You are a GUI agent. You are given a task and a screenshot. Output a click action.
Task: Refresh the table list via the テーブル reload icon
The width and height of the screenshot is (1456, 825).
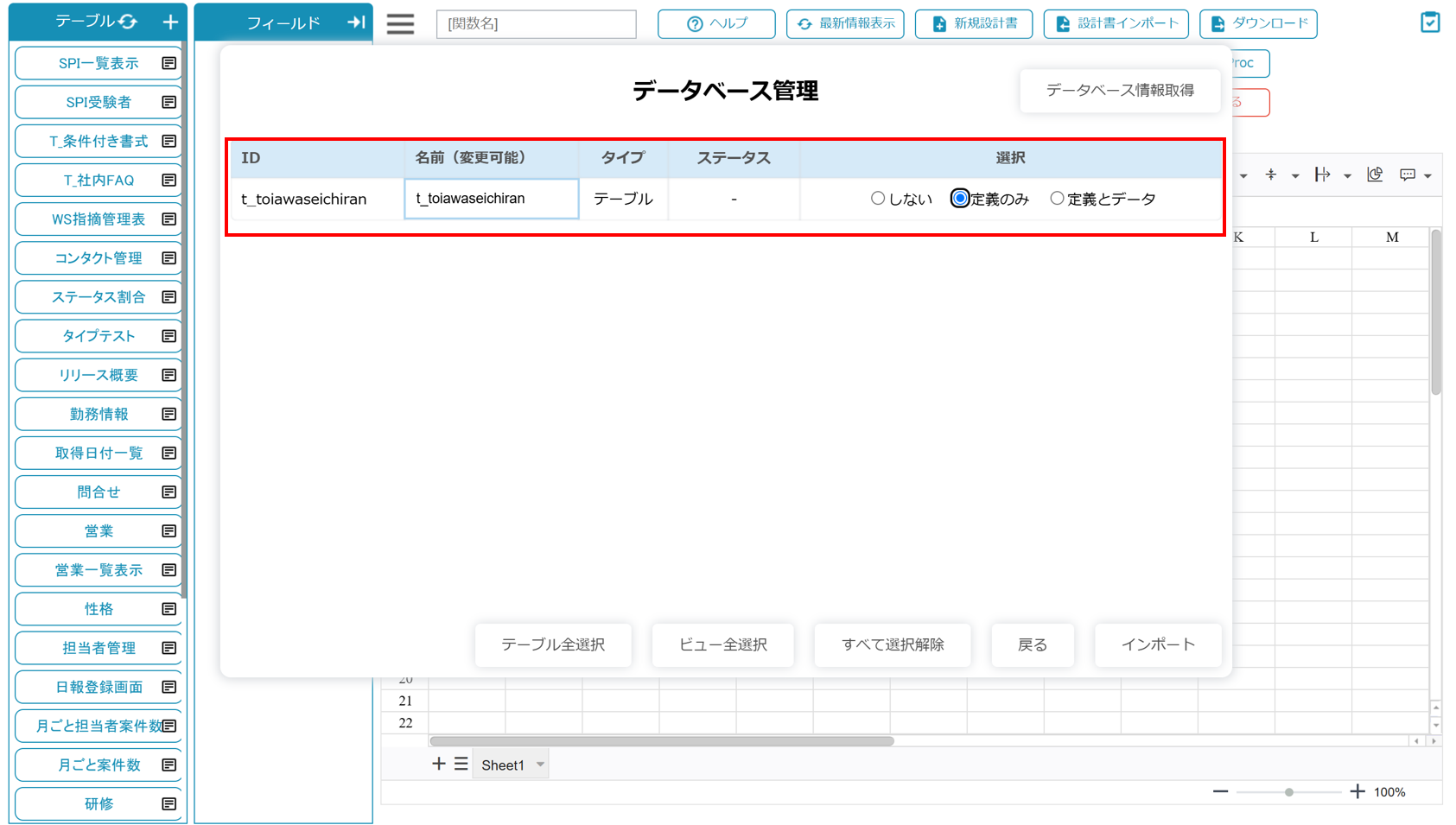pyautogui.click(x=128, y=22)
